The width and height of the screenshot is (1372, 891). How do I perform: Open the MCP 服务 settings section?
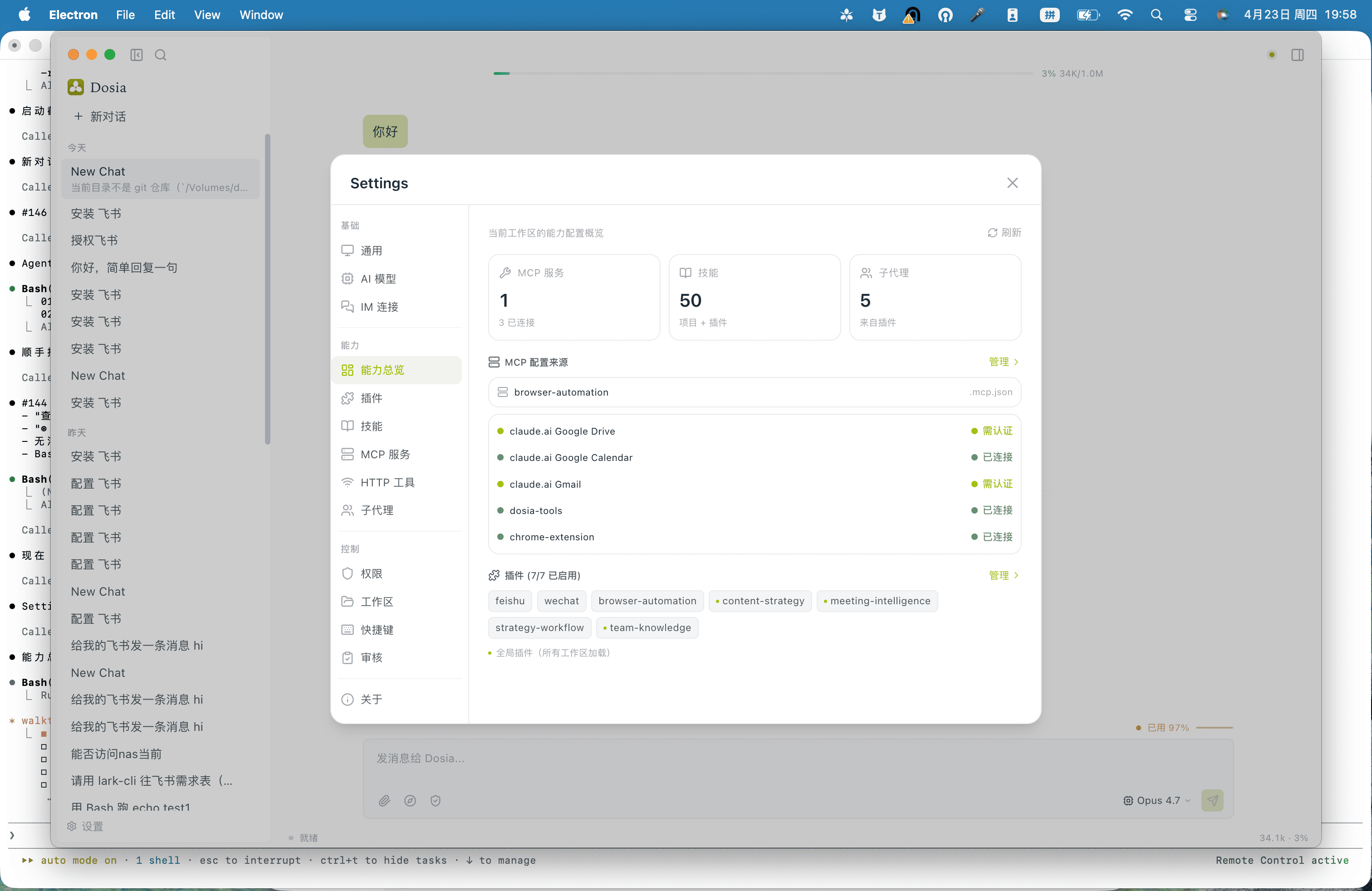[x=397, y=454]
